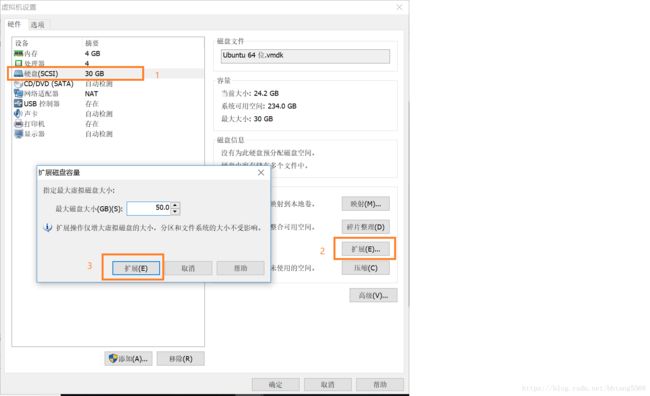Click the add (A)... hardware button
Image resolution: width=650 pixels, height=396 pixels.
[x=129, y=359]
